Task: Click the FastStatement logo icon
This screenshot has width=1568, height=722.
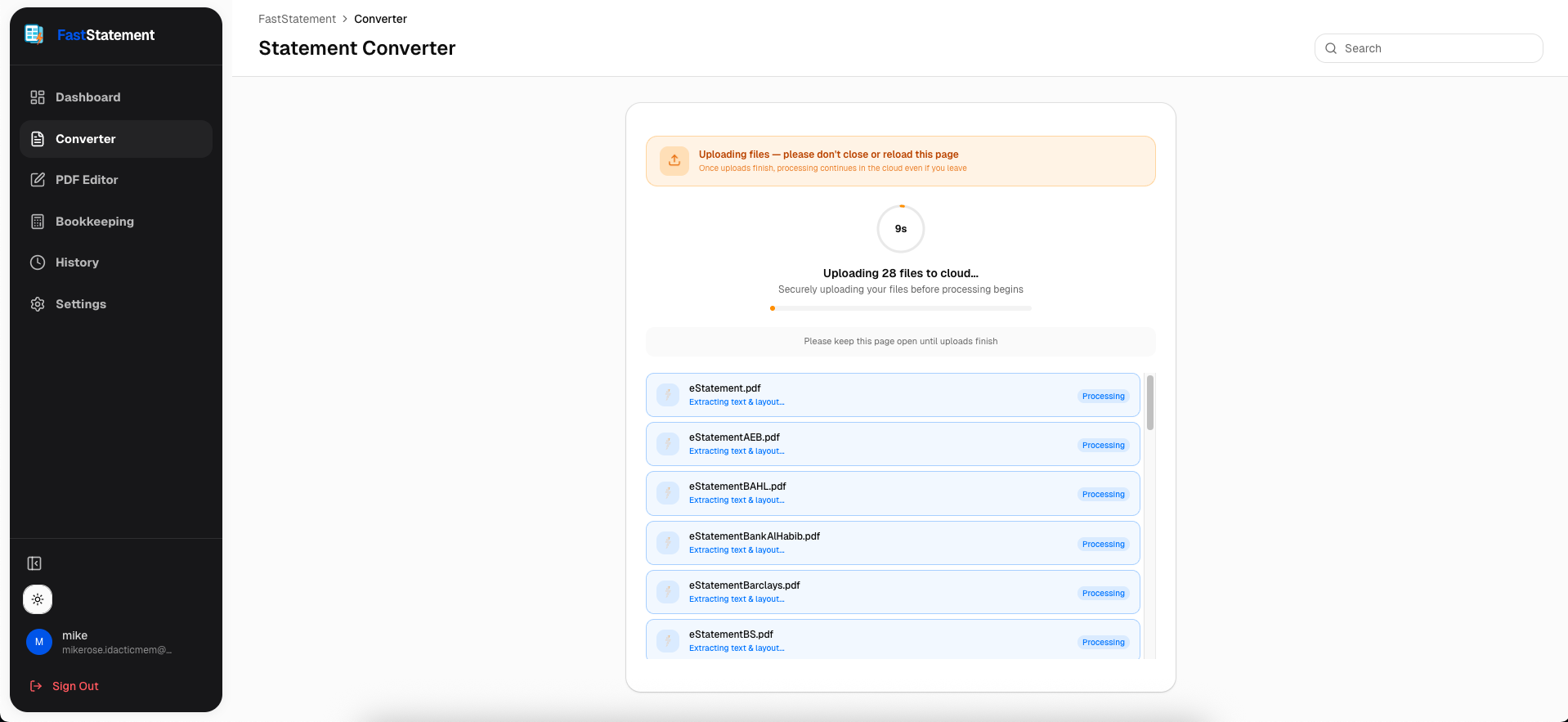Action: coord(34,34)
